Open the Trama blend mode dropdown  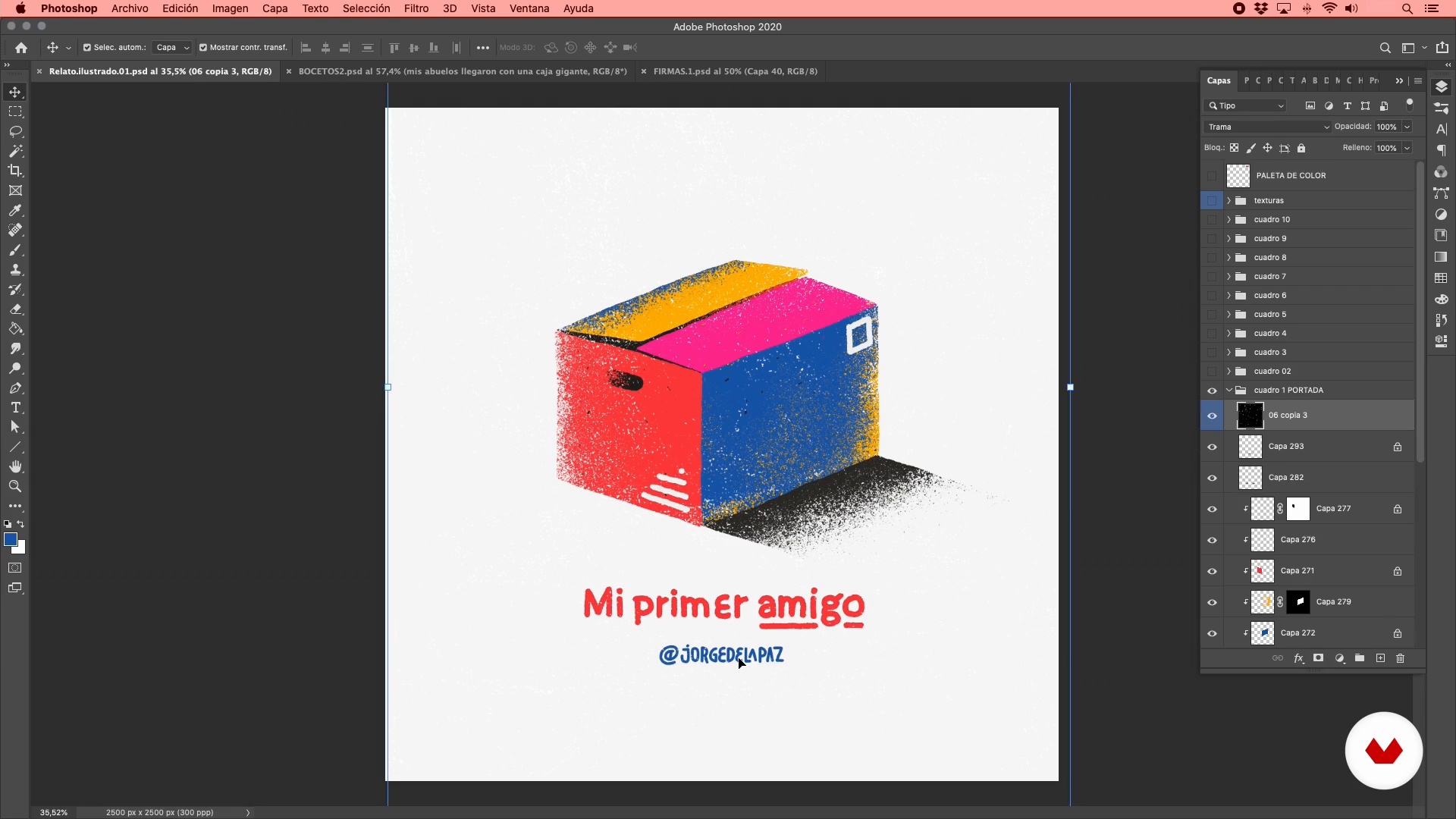click(x=1267, y=127)
